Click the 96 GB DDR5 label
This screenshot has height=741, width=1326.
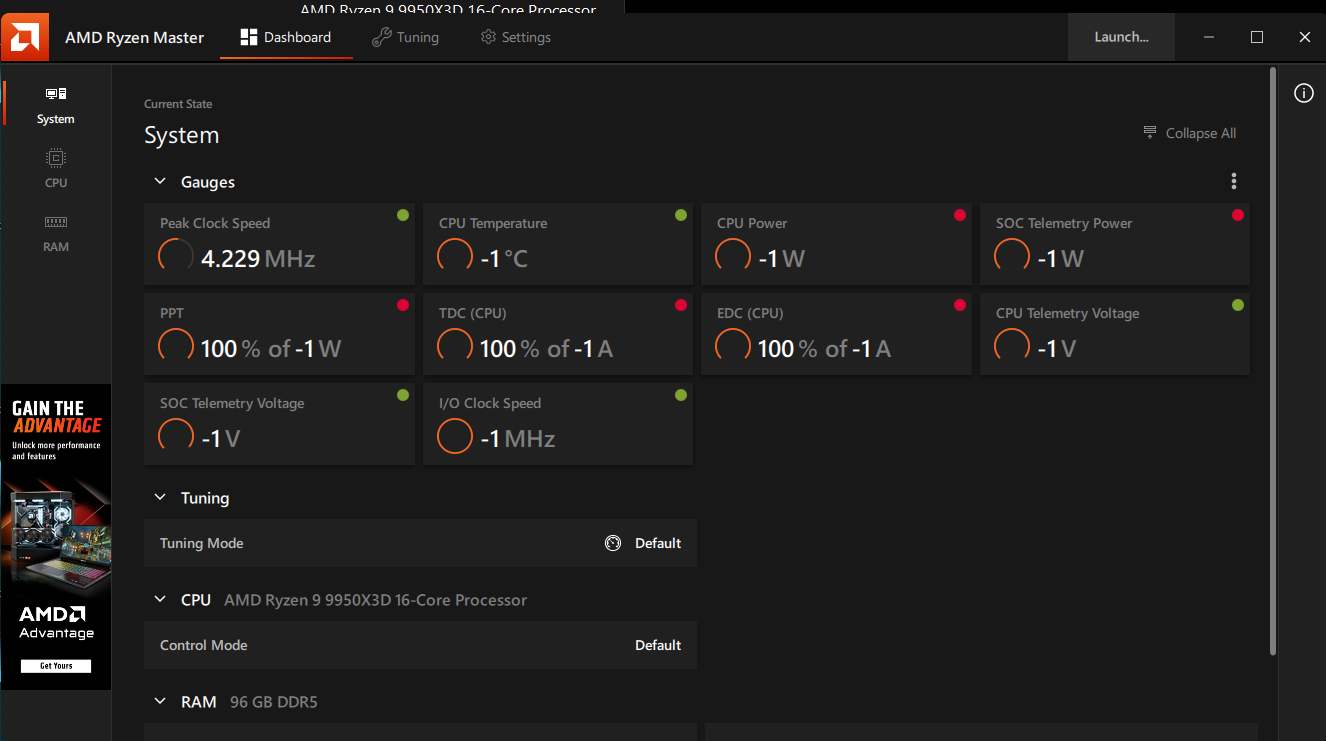(x=273, y=702)
